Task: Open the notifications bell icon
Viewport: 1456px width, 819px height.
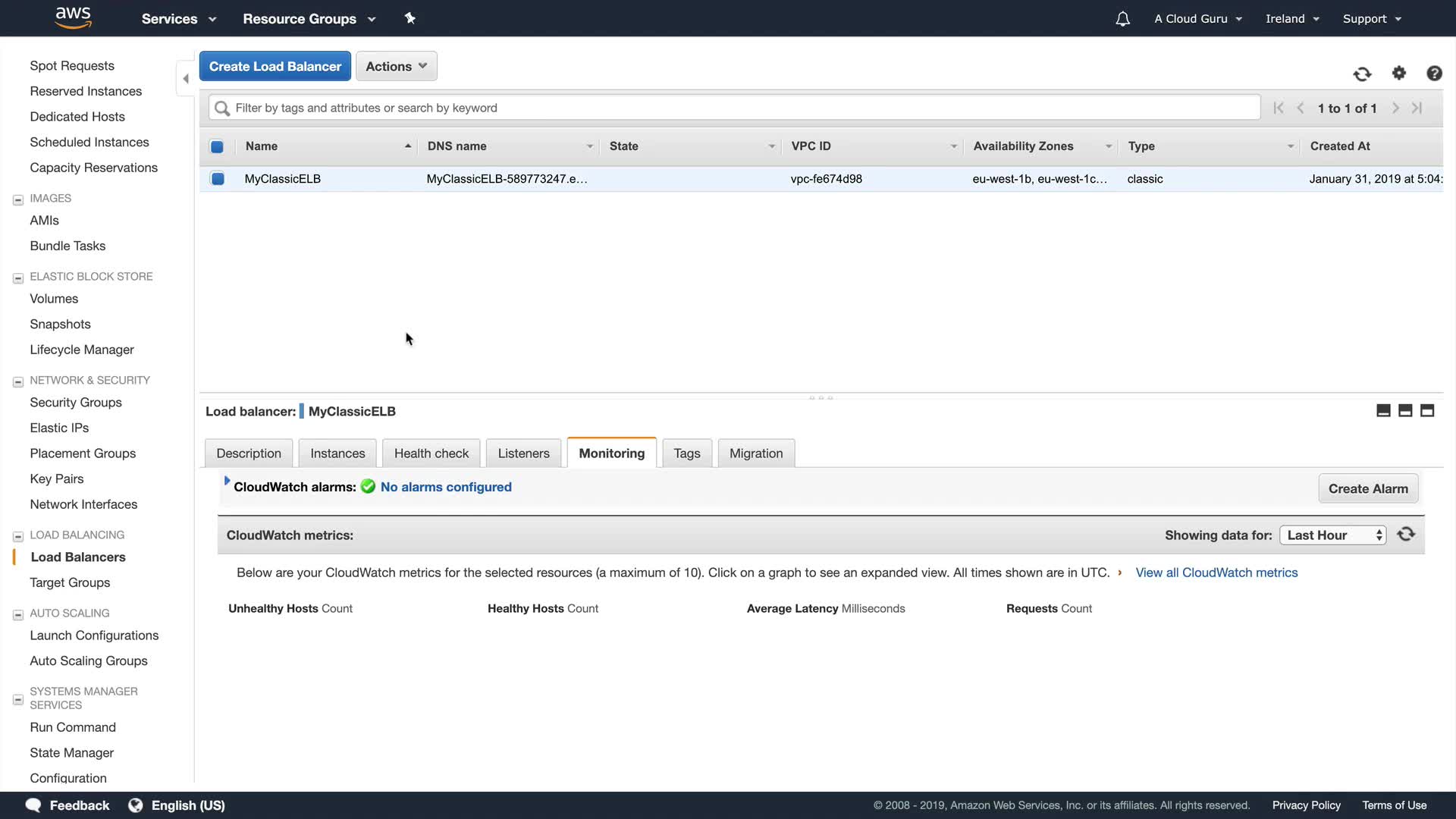Action: tap(1122, 19)
